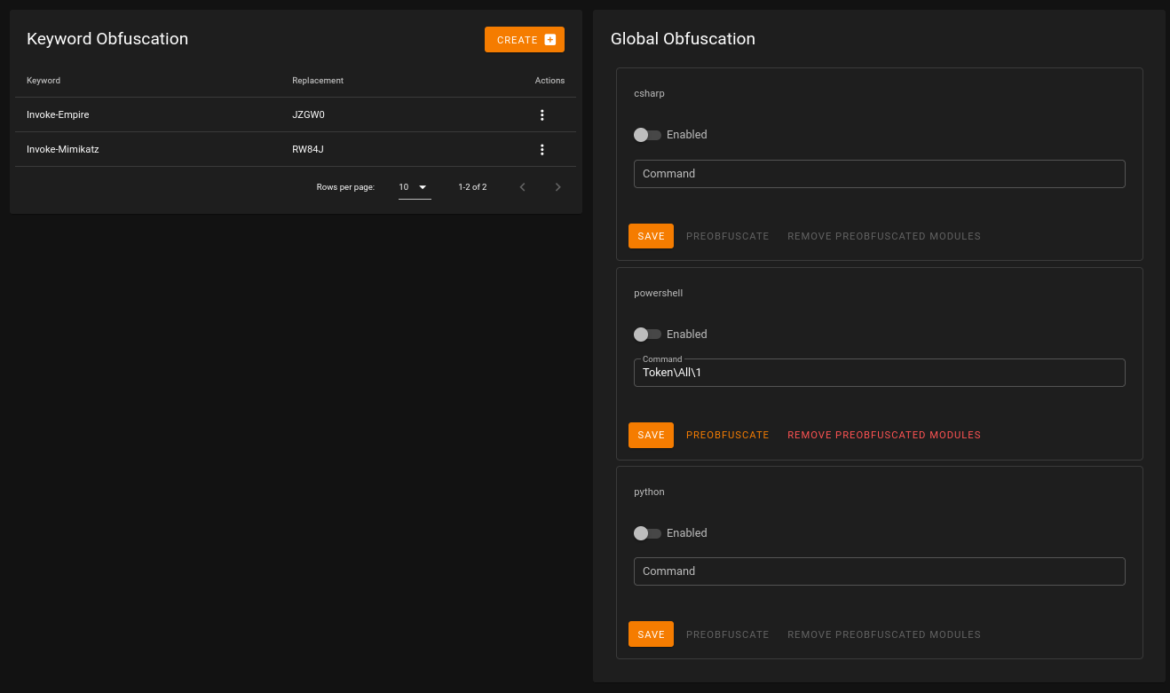Save the powershell obfuscation settings
The height and width of the screenshot is (693, 1170).
click(651, 435)
